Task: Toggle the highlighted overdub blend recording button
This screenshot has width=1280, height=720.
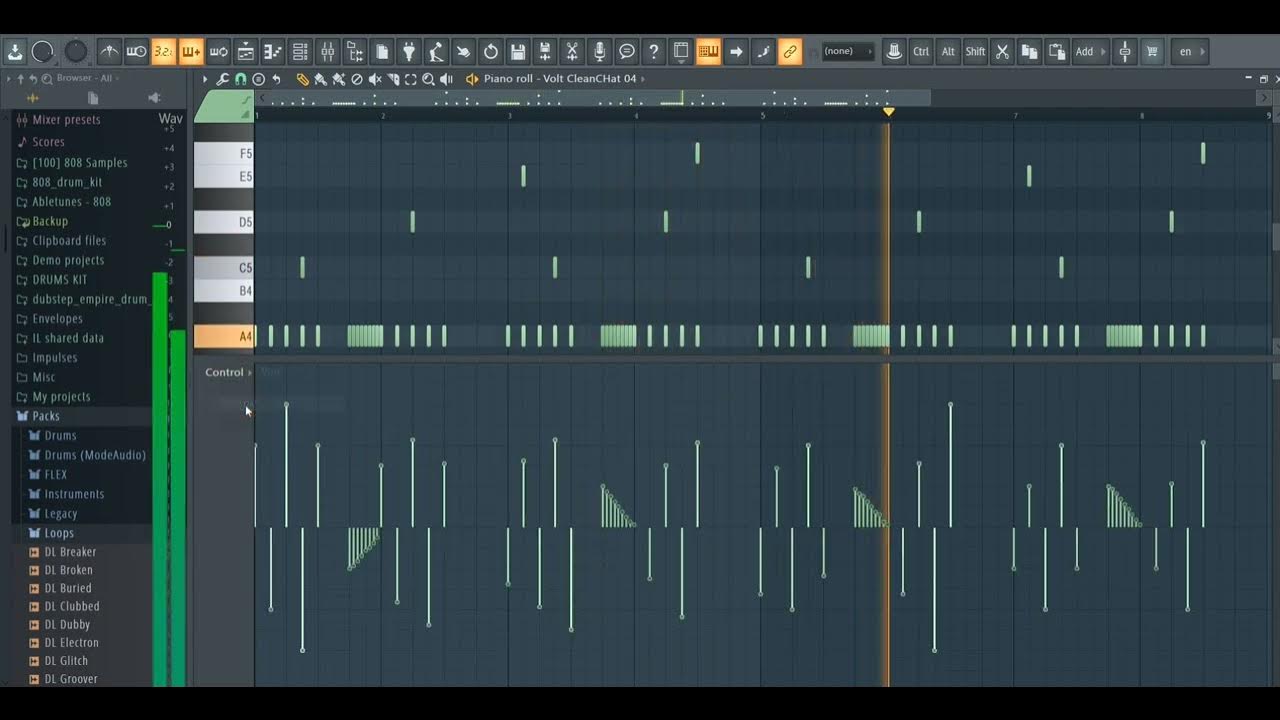Action: [x=191, y=51]
